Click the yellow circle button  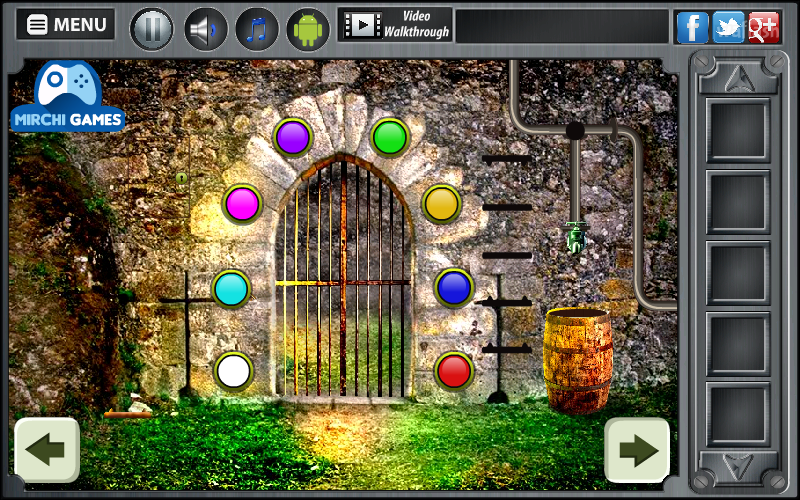(x=442, y=204)
